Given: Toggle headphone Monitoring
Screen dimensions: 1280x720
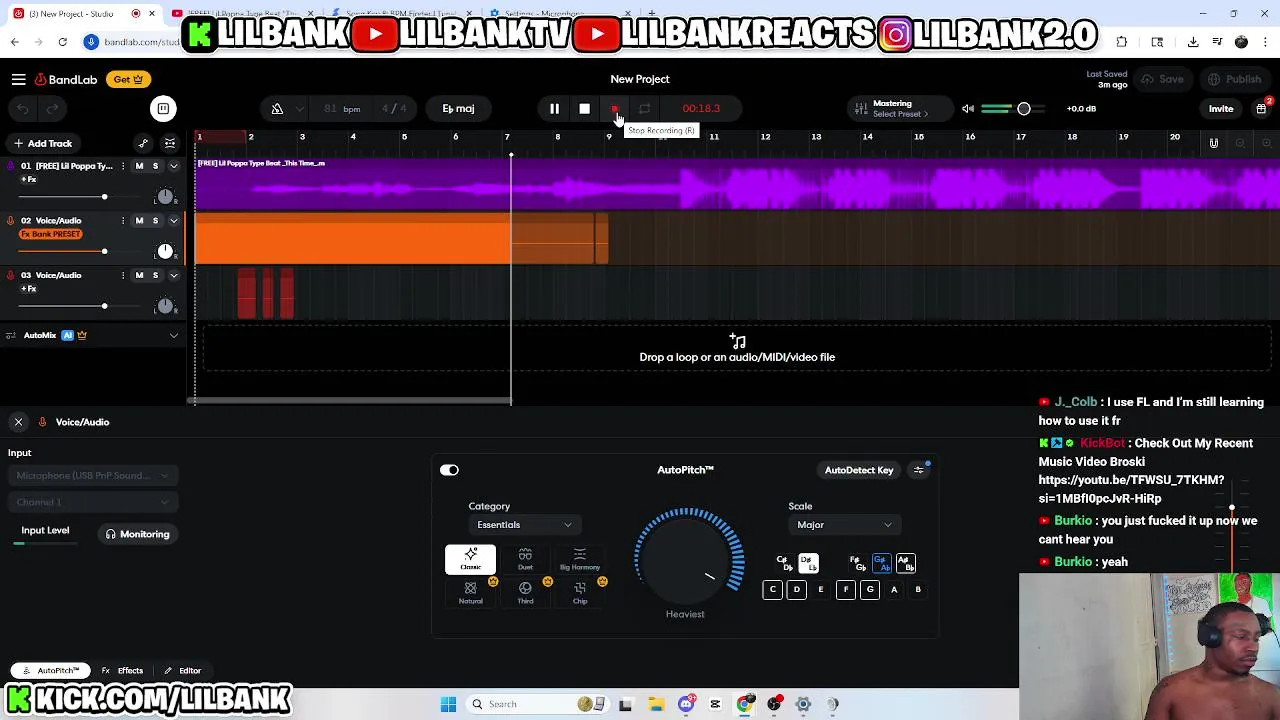Looking at the screenshot, I should pyautogui.click(x=137, y=534).
